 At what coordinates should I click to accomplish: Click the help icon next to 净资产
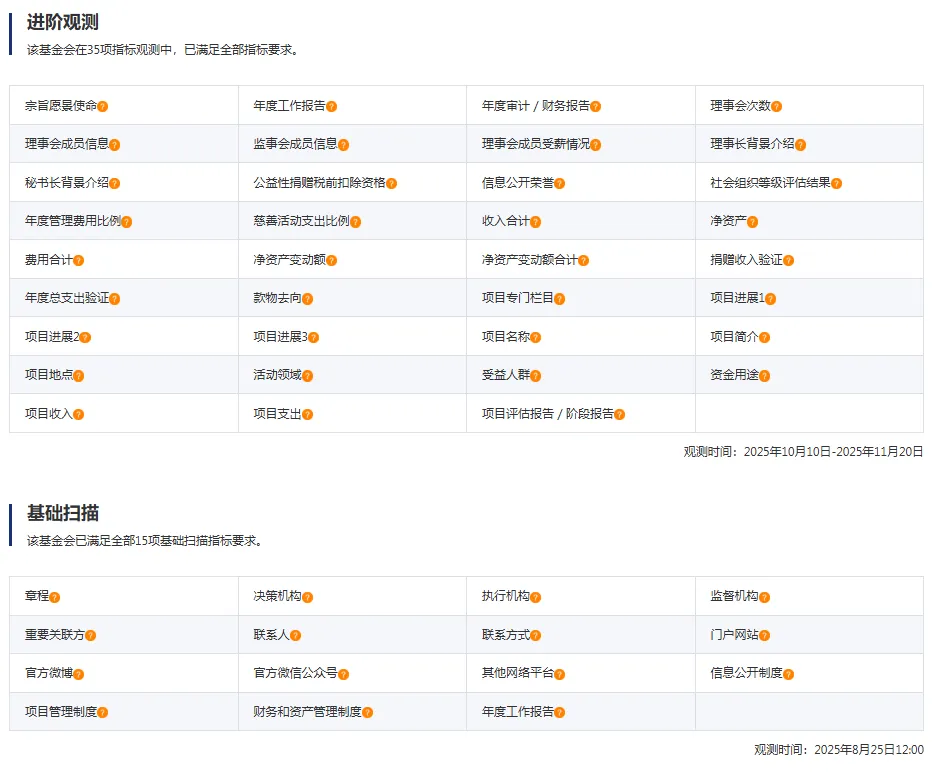tap(753, 222)
